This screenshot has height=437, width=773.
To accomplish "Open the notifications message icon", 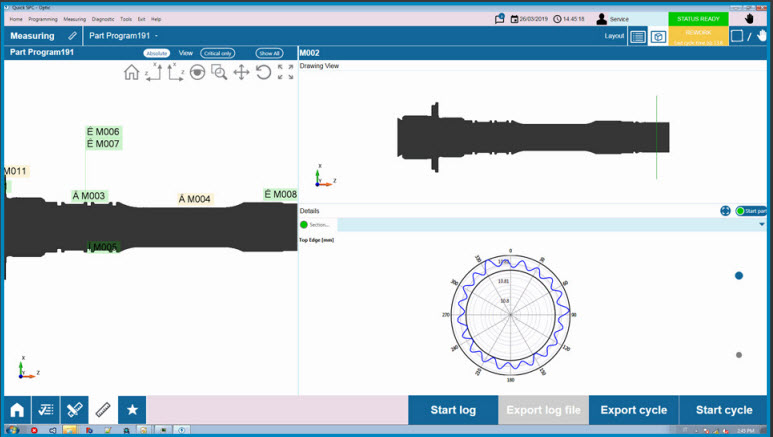I will pos(500,18).
